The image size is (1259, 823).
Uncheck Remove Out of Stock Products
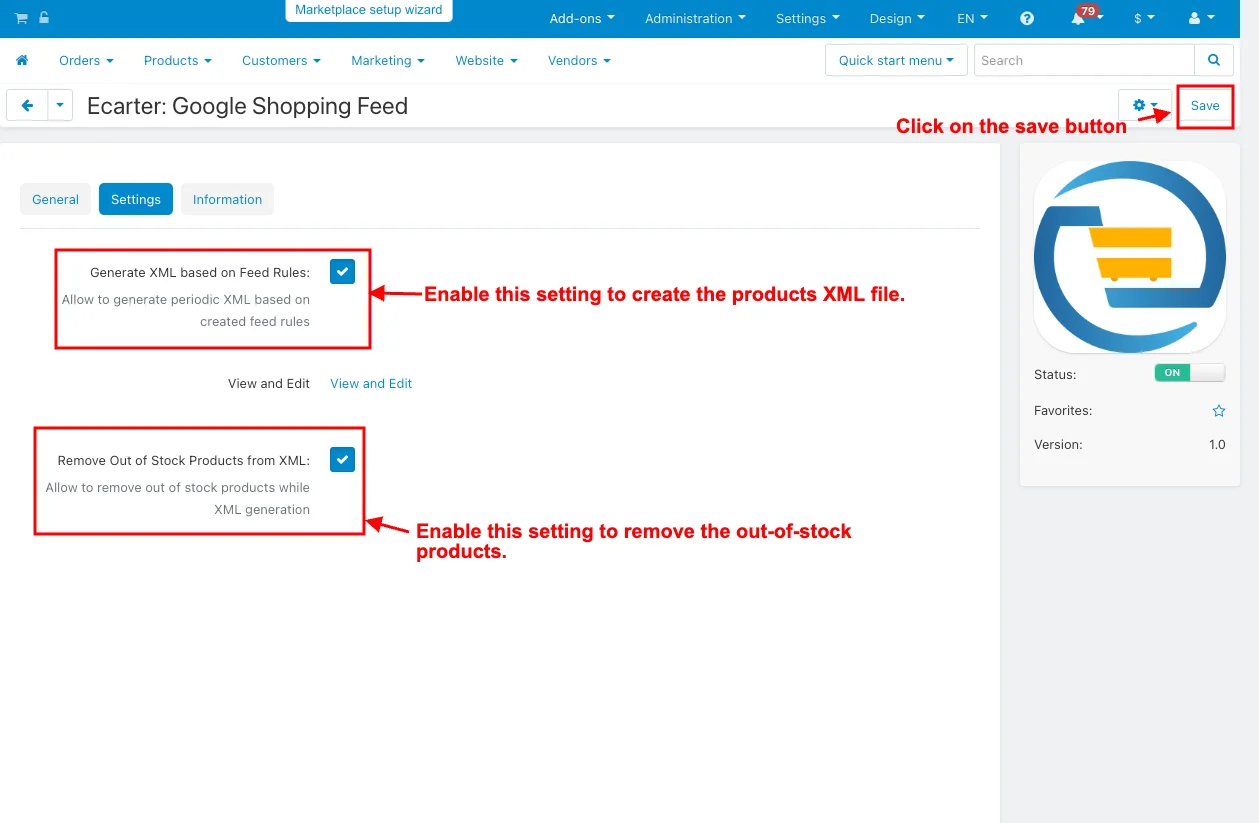coord(342,460)
